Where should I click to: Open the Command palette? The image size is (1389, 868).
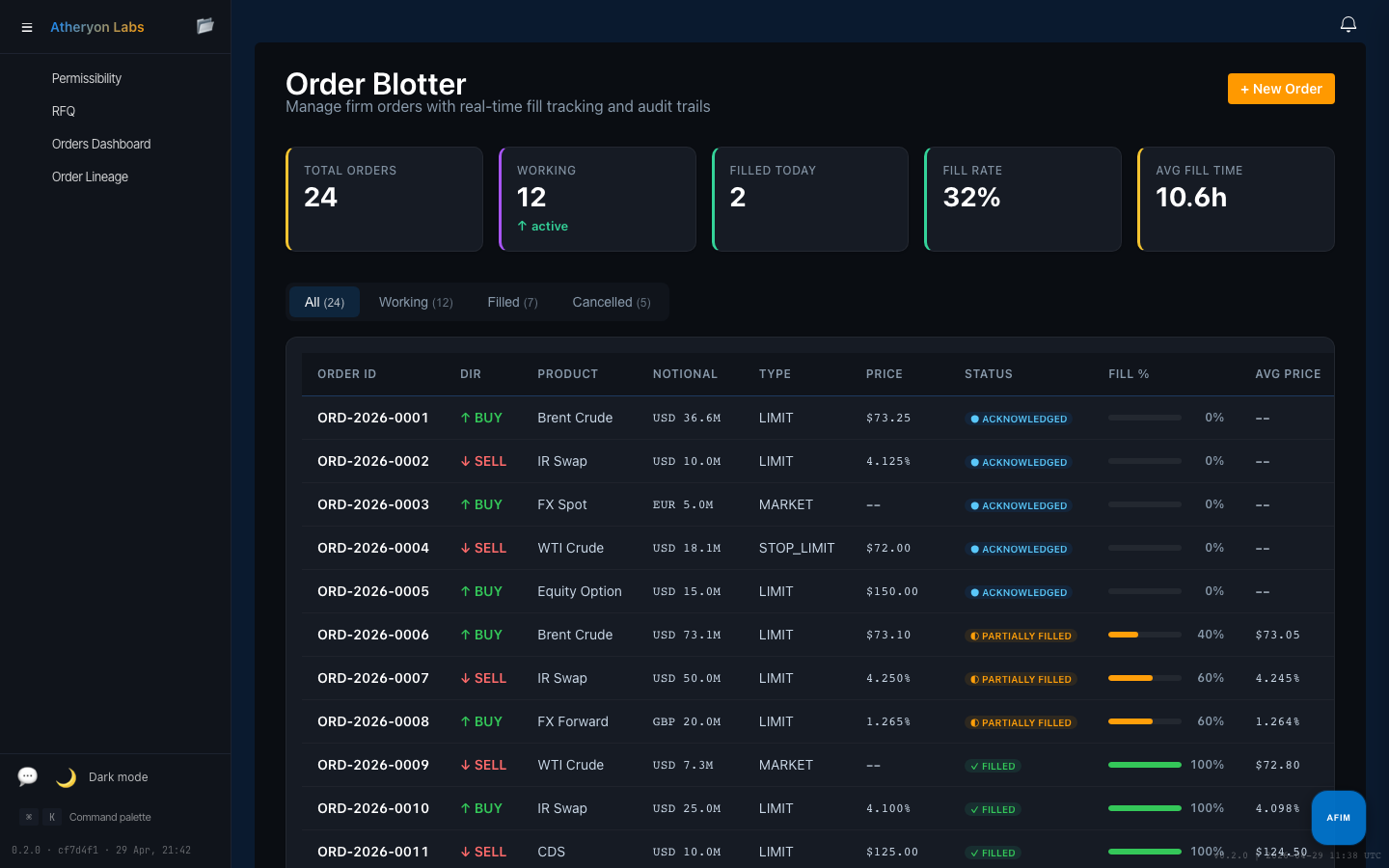(110, 817)
